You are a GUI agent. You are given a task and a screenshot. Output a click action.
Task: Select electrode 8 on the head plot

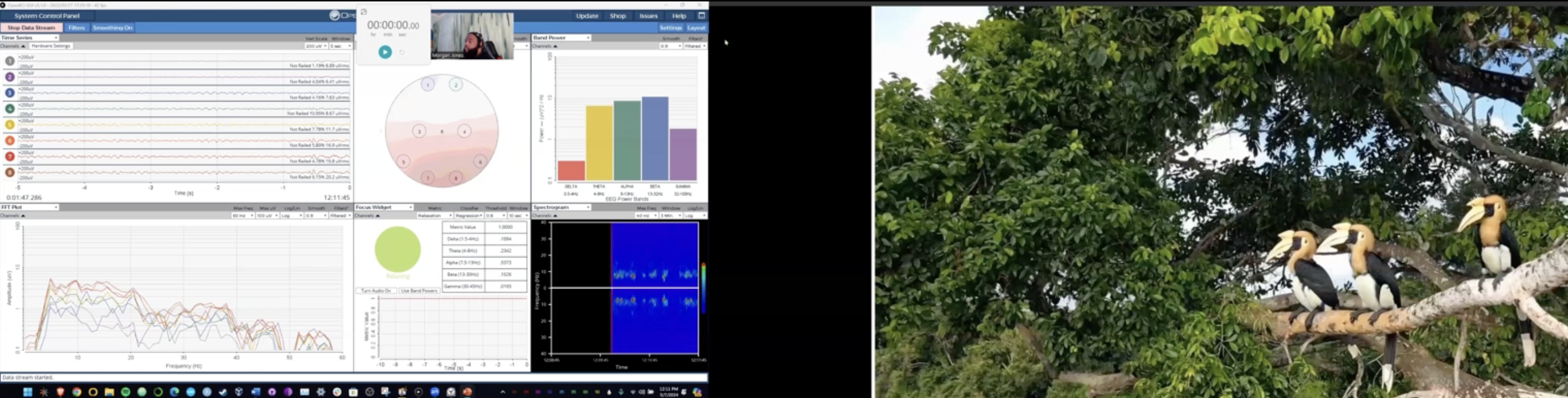456,178
